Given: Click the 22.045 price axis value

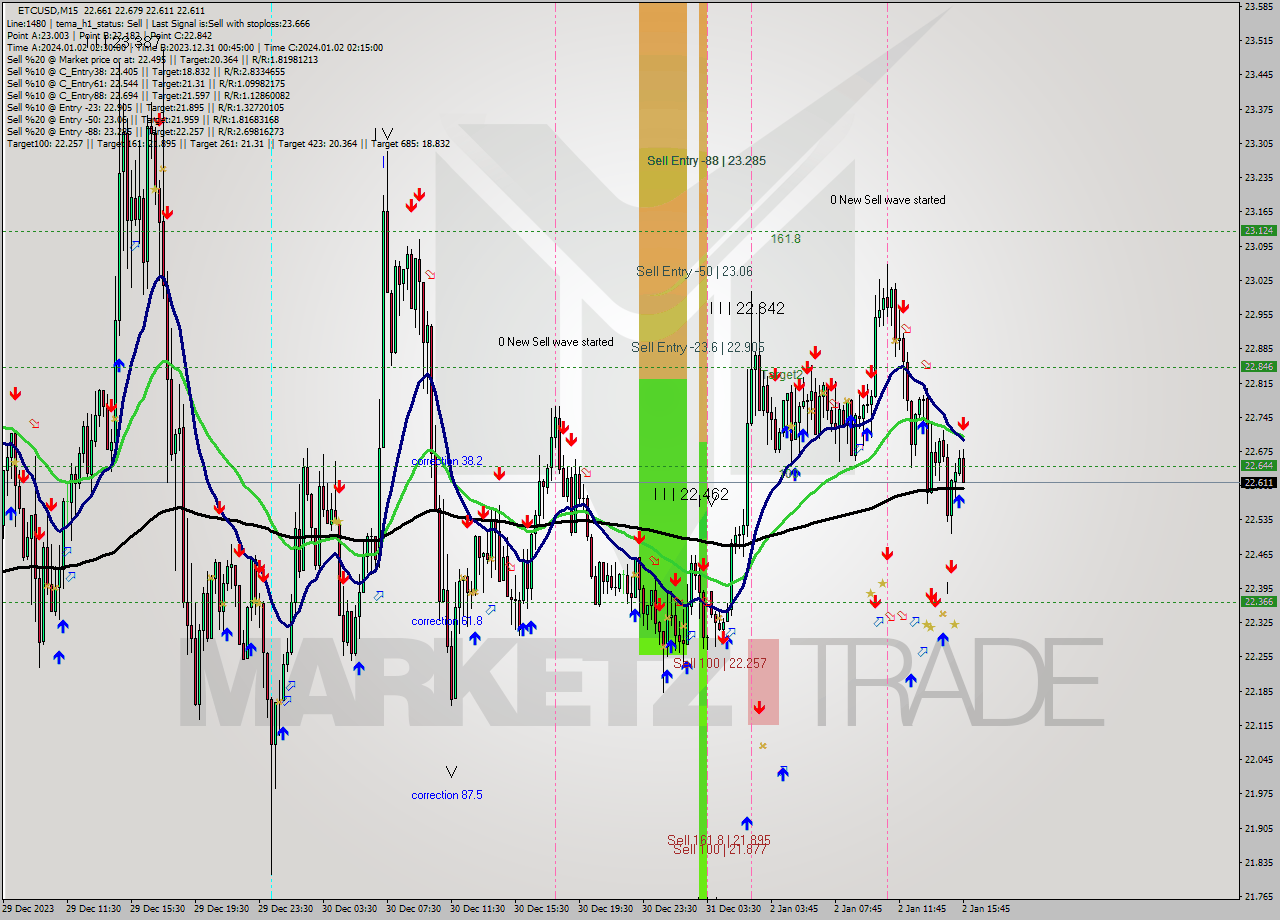Looking at the screenshot, I should (1258, 760).
